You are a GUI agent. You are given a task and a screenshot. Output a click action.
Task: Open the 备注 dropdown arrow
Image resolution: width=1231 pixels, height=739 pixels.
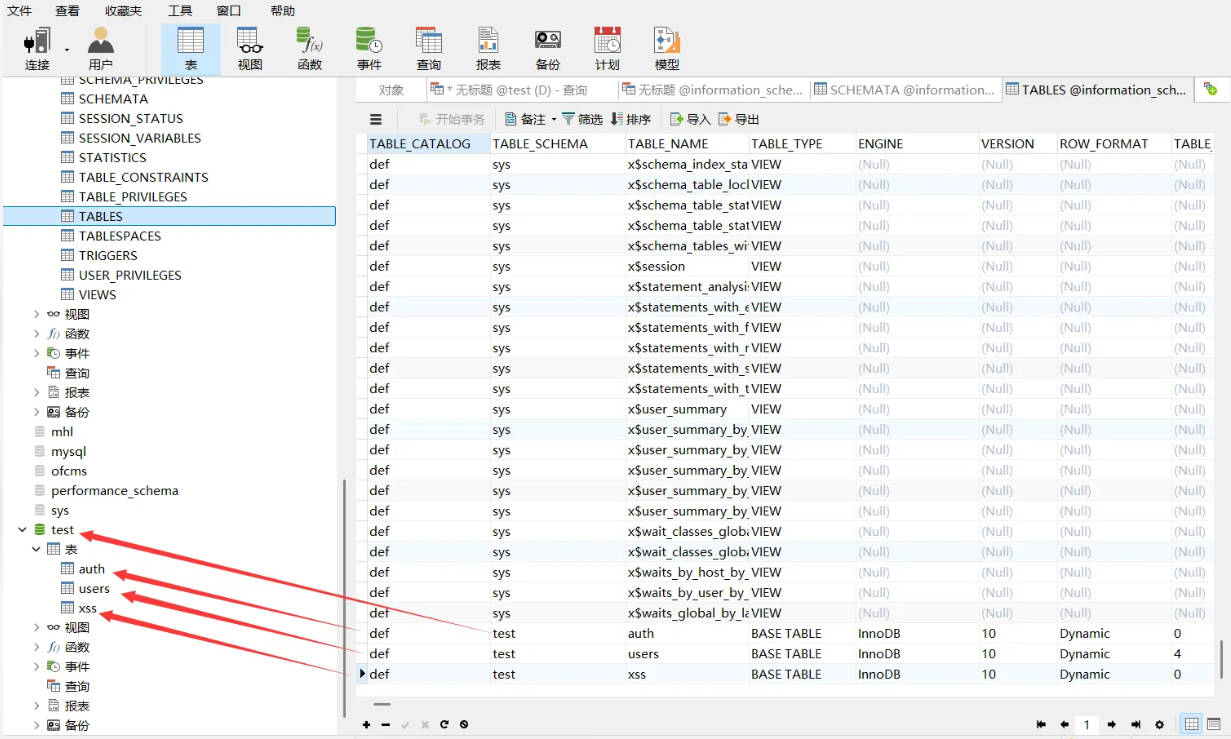click(553, 119)
